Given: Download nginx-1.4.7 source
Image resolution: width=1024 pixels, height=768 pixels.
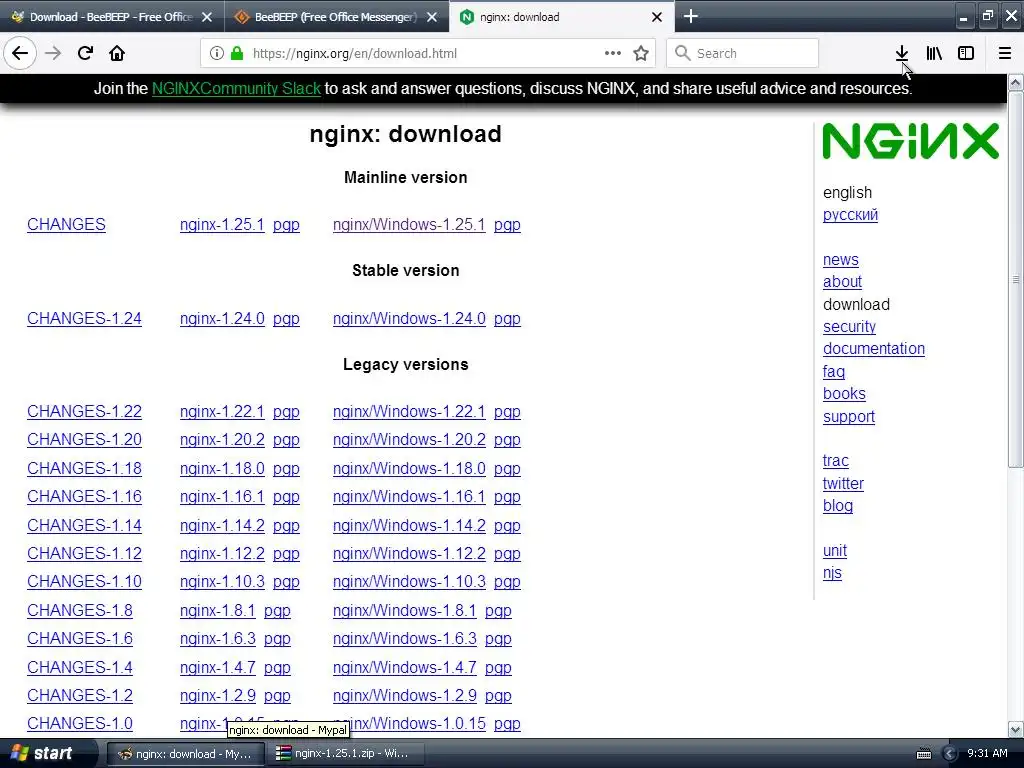Looking at the screenshot, I should pos(217,667).
